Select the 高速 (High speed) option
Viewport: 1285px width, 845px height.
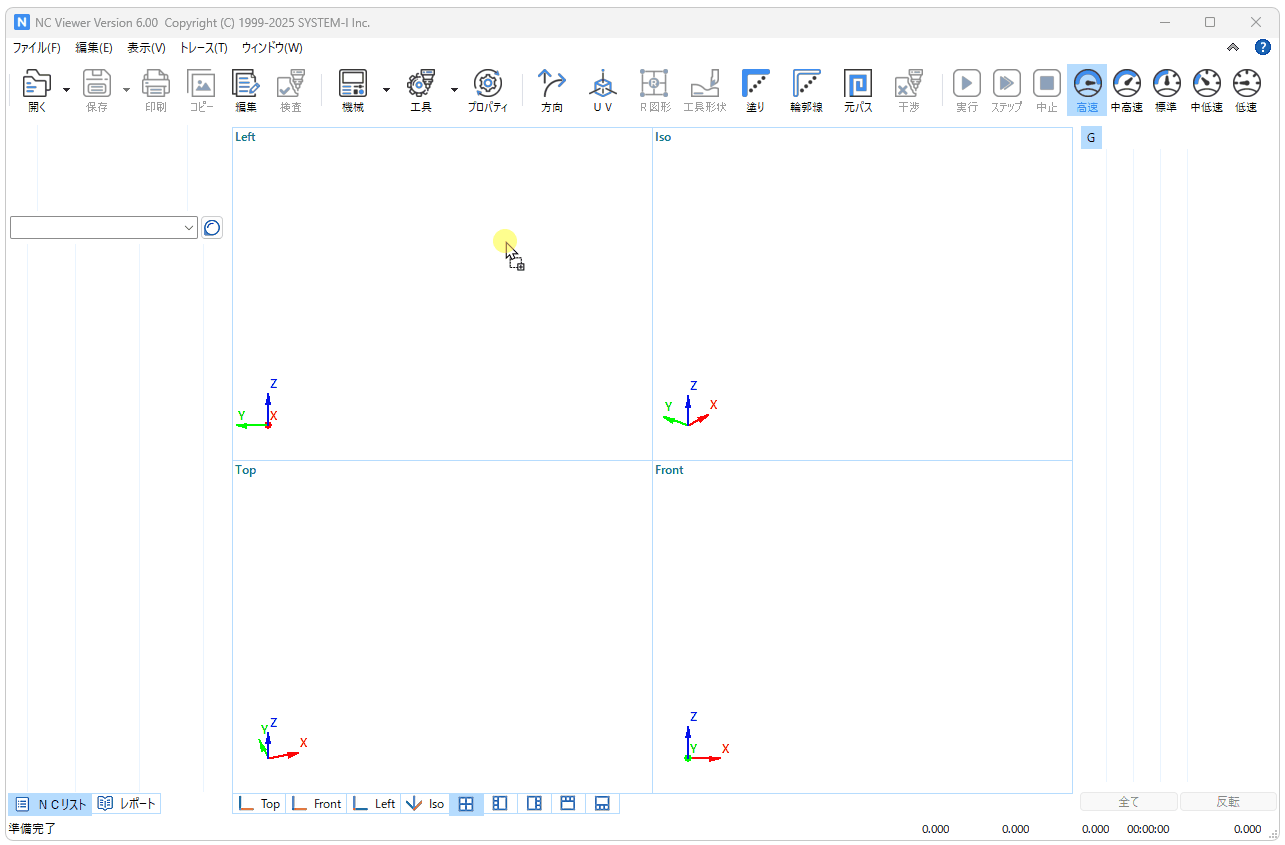[1087, 90]
